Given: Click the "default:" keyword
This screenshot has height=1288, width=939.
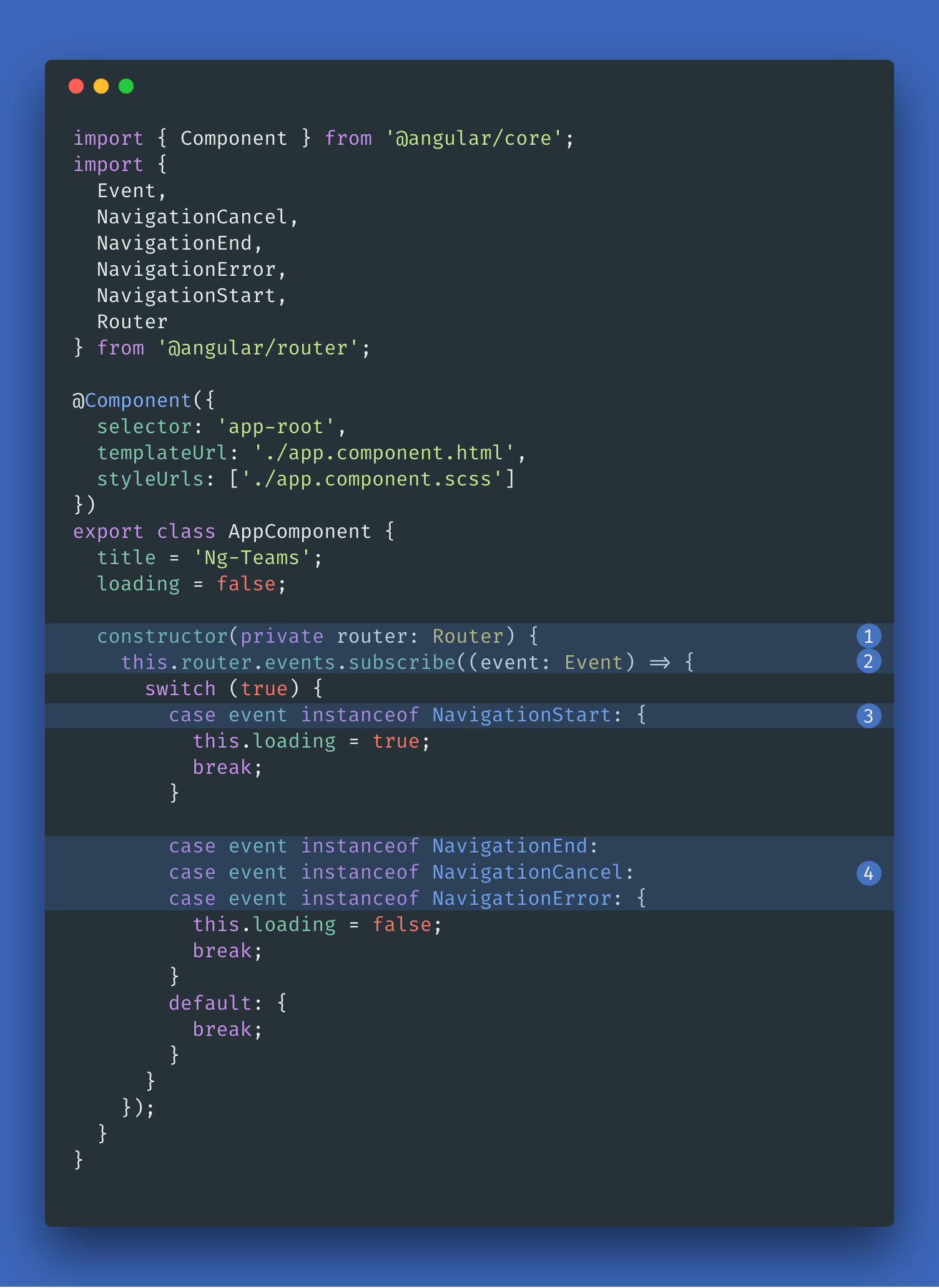Looking at the screenshot, I should click(x=215, y=1003).
